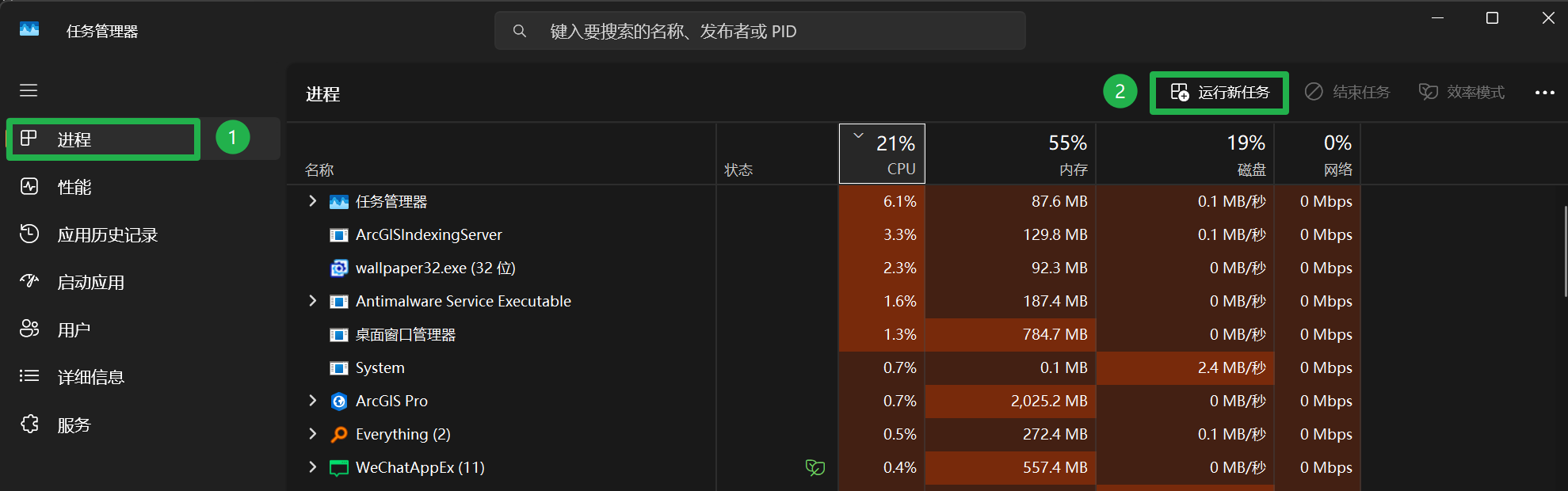
Task: Click the 结束任务 button
Action: 1349,92
